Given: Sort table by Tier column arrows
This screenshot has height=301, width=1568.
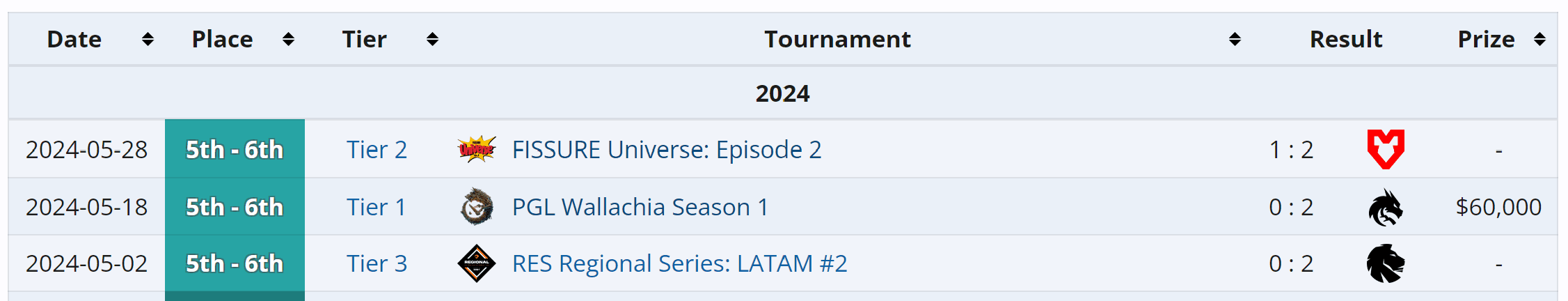Looking at the screenshot, I should coord(432,39).
